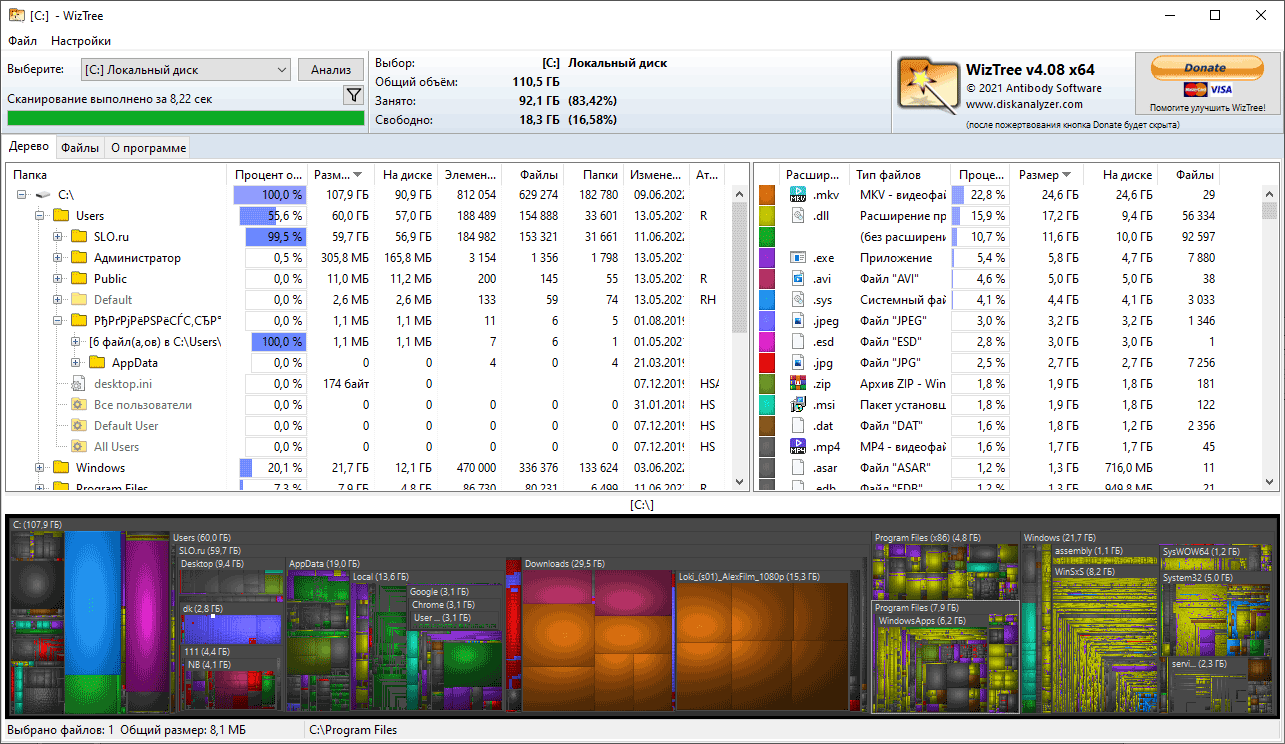Select the desktop.ini file icon
This screenshot has width=1285, height=744.
pyautogui.click(x=79, y=383)
